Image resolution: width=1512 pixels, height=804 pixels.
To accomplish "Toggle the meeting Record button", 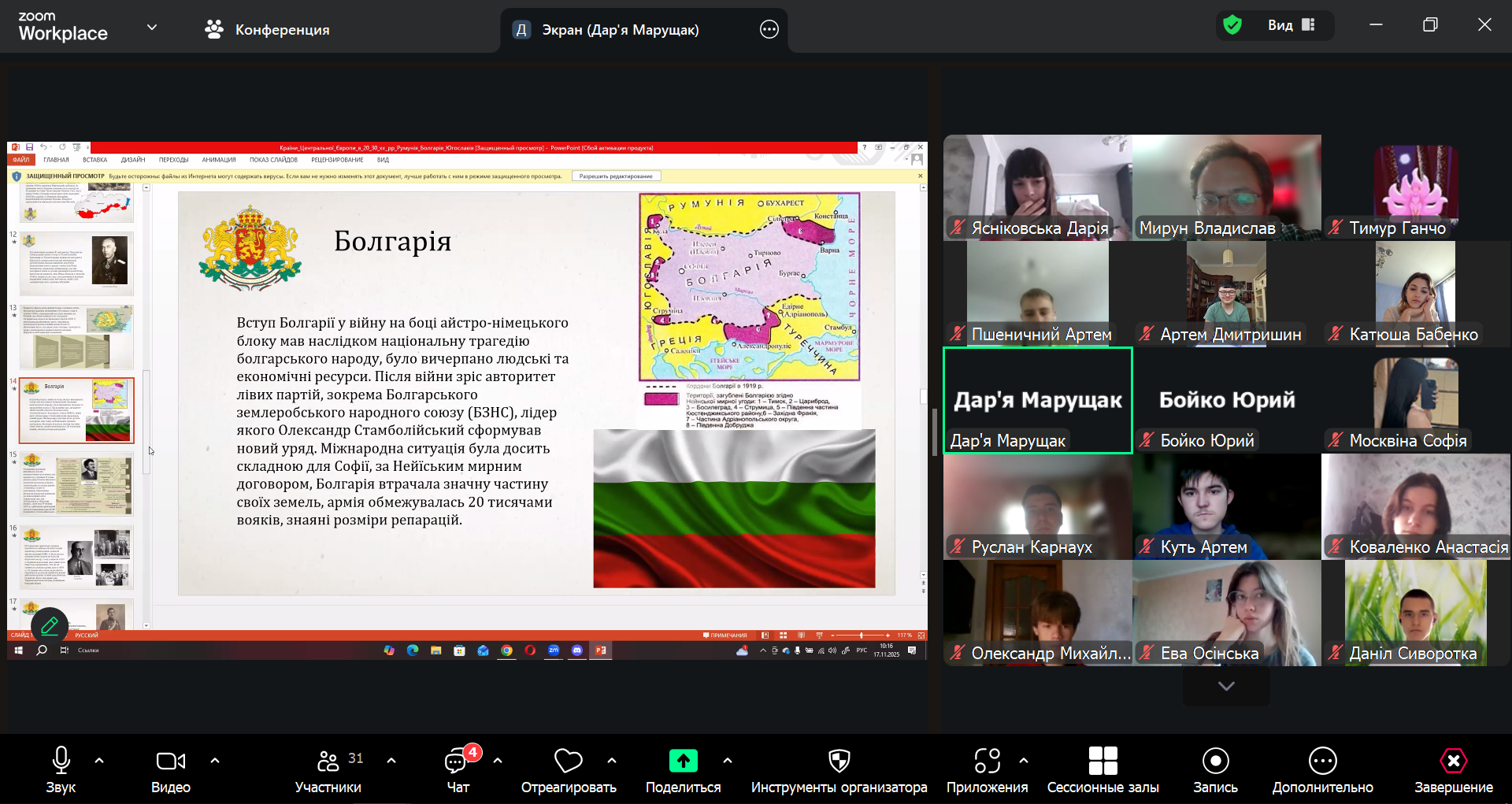I will 1215,761.
